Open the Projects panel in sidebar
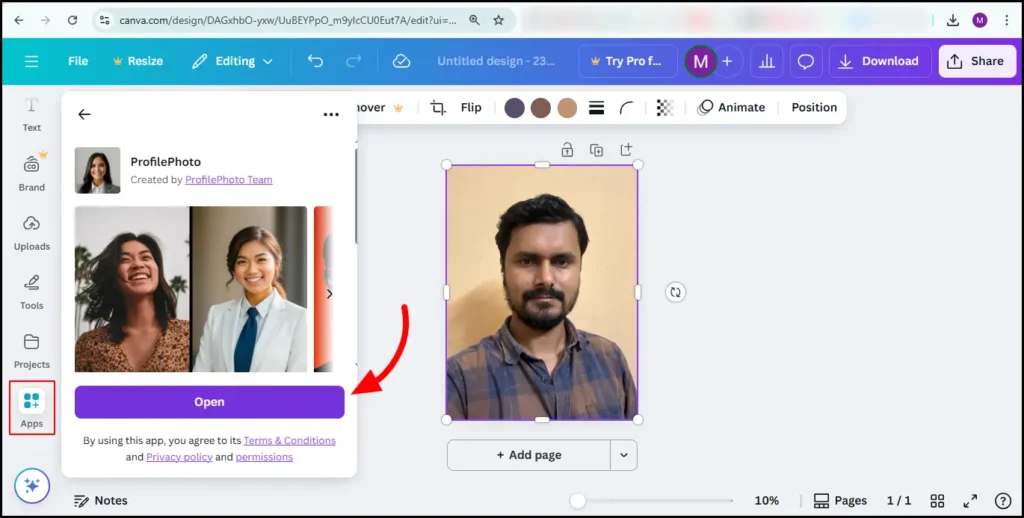 (x=31, y=351)
